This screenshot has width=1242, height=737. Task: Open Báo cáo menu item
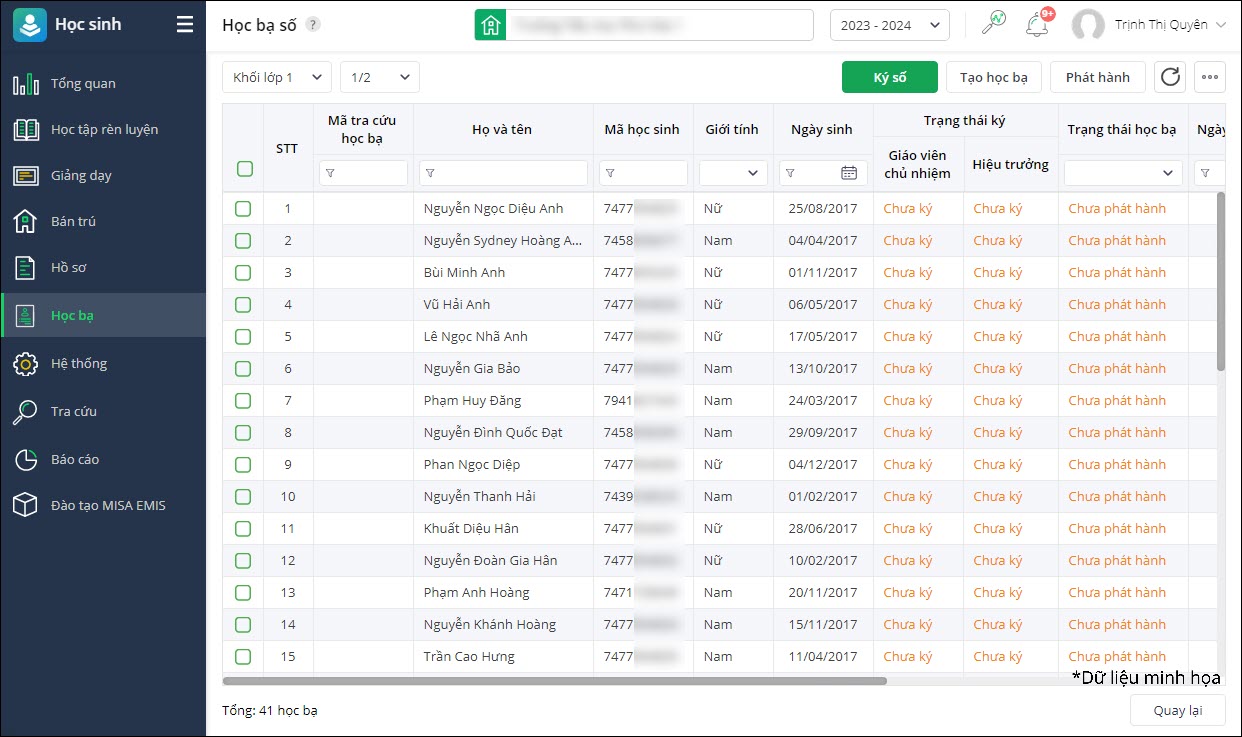point(75,460)
